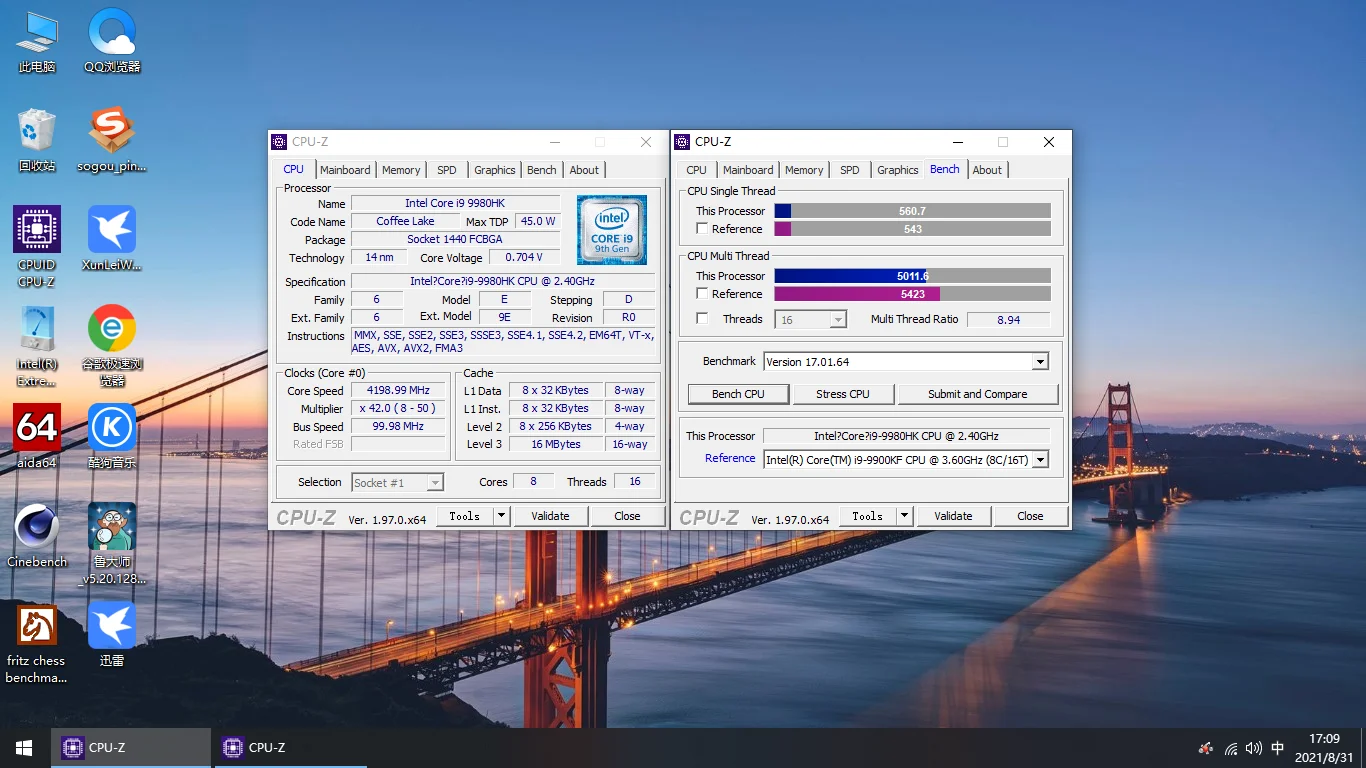Click the Reference link label
The image size is (1366, 768).
(x=730, y=459)
